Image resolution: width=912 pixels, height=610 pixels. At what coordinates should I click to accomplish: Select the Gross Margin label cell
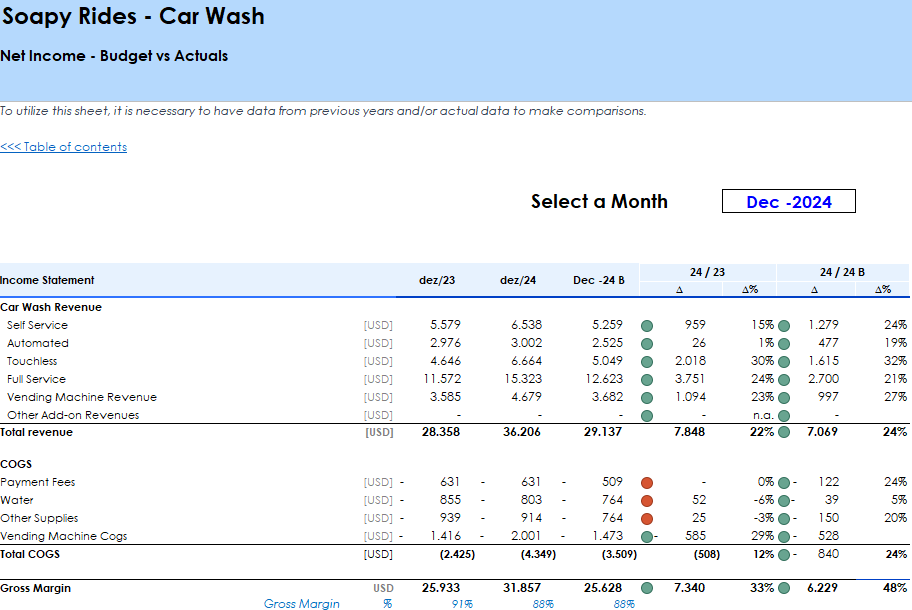(x=36, y=589)
